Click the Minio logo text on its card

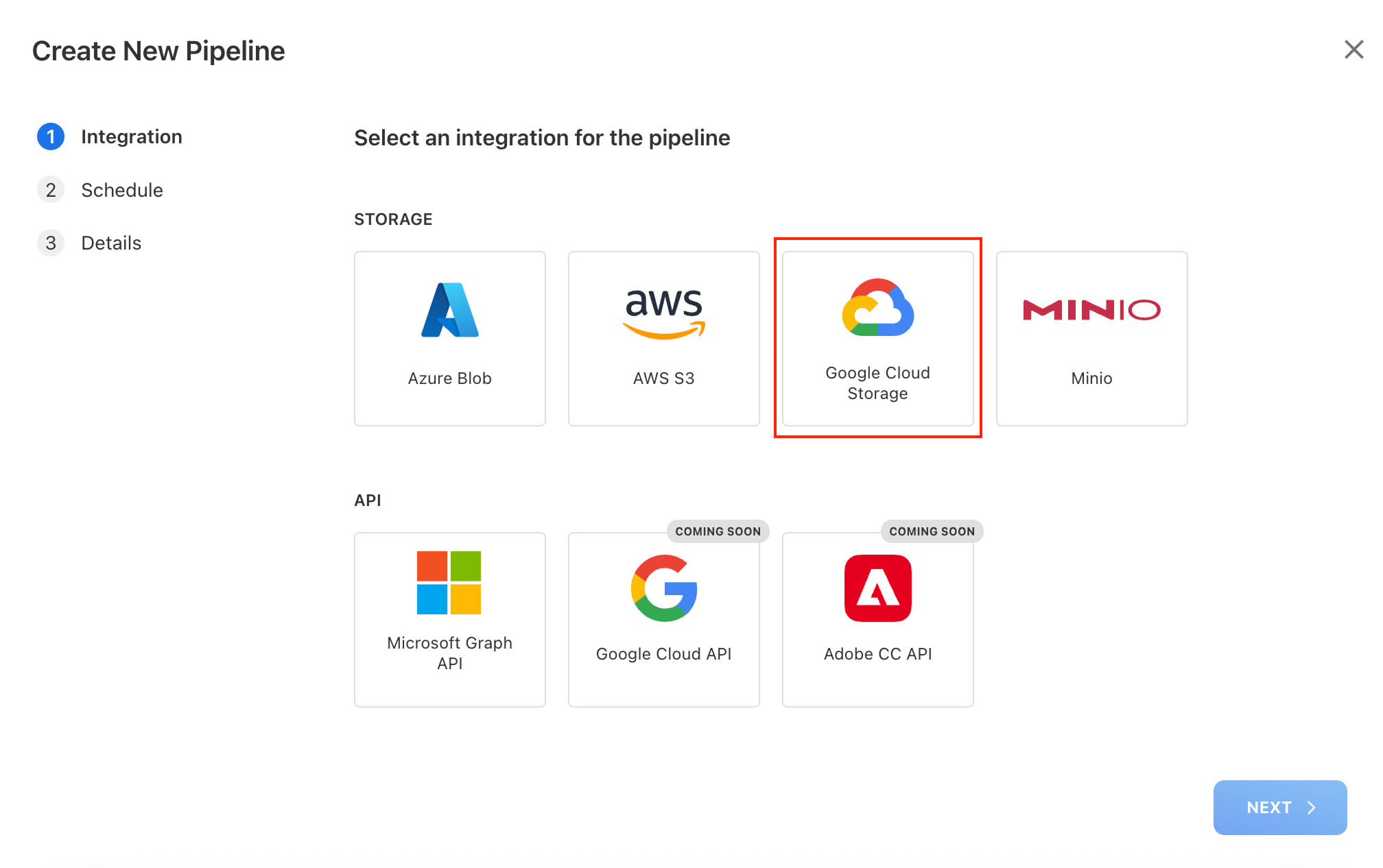[x=1091, y=310]
